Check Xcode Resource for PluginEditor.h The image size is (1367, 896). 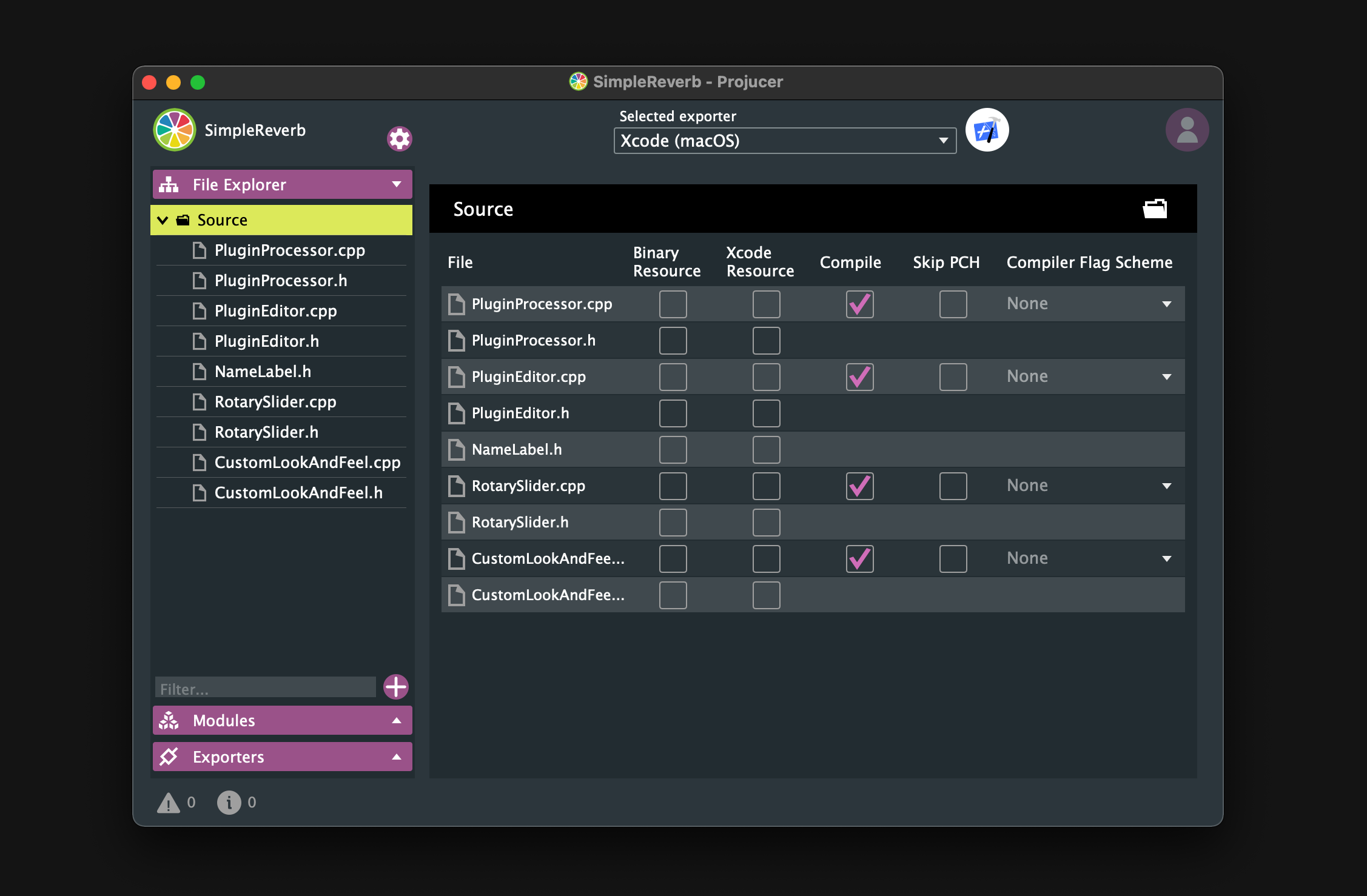(x=766, y=413)
